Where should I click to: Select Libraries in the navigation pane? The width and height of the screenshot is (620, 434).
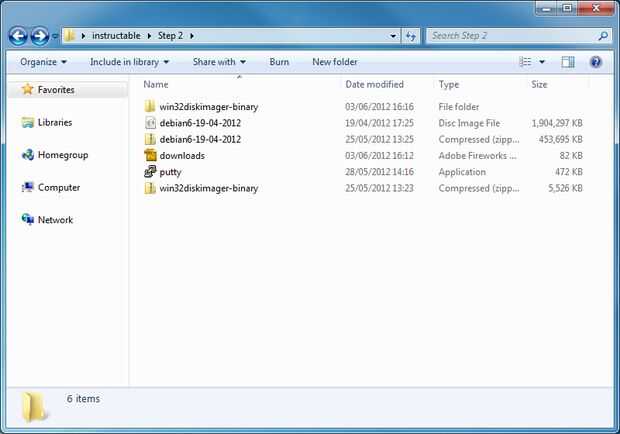(55, 123)
